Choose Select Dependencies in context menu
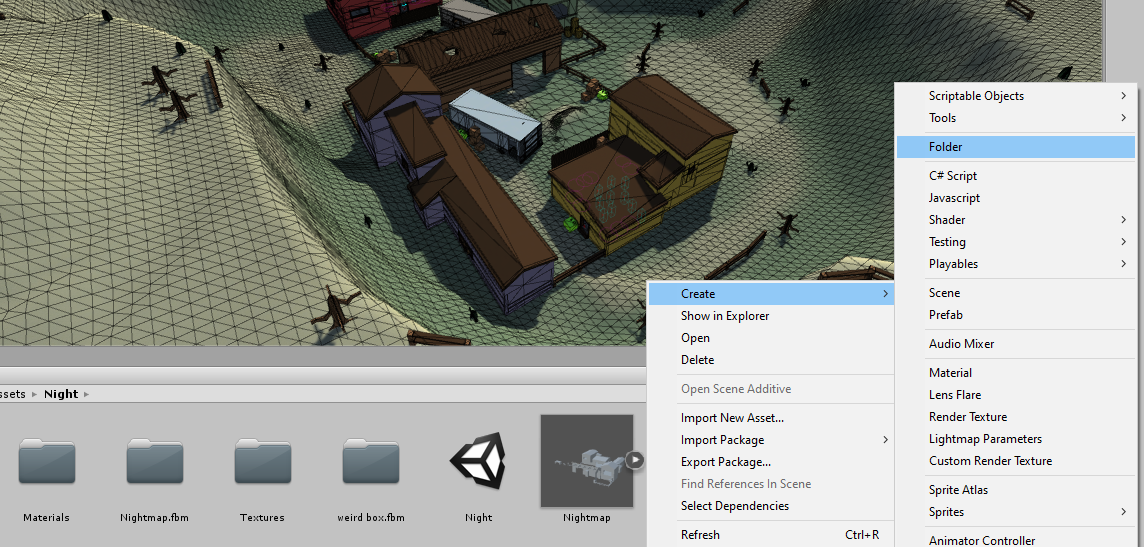The height and width of the screenshot is (547, 1144). (x=771, y=505)
